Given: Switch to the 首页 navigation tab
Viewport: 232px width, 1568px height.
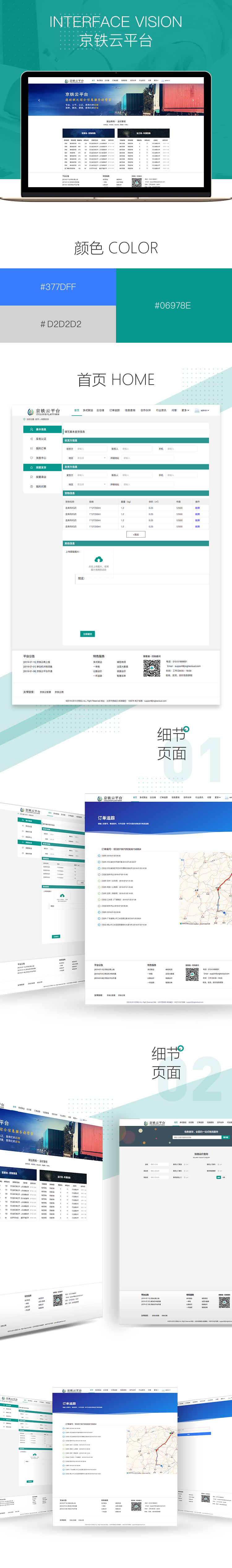Looking at the screenshot, I should click(x=76, y=410).
